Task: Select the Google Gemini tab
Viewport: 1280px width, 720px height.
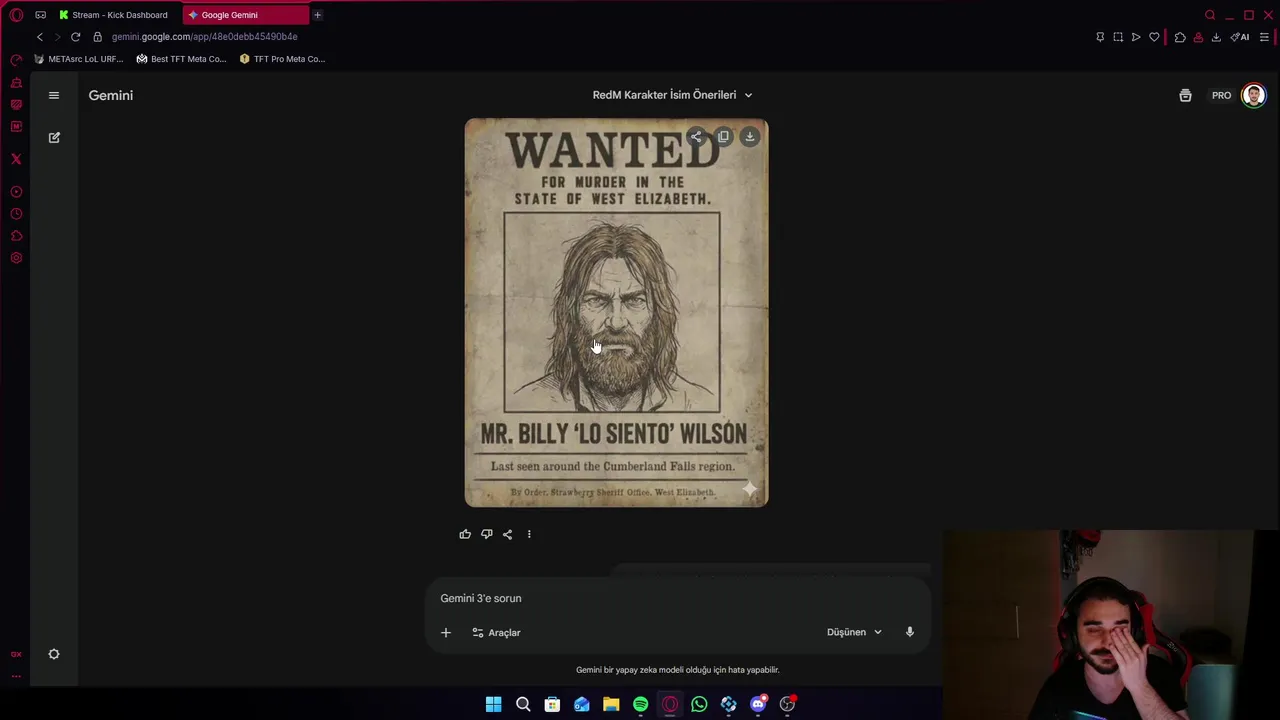Action: pyautogui.click(x=246, y=15)
